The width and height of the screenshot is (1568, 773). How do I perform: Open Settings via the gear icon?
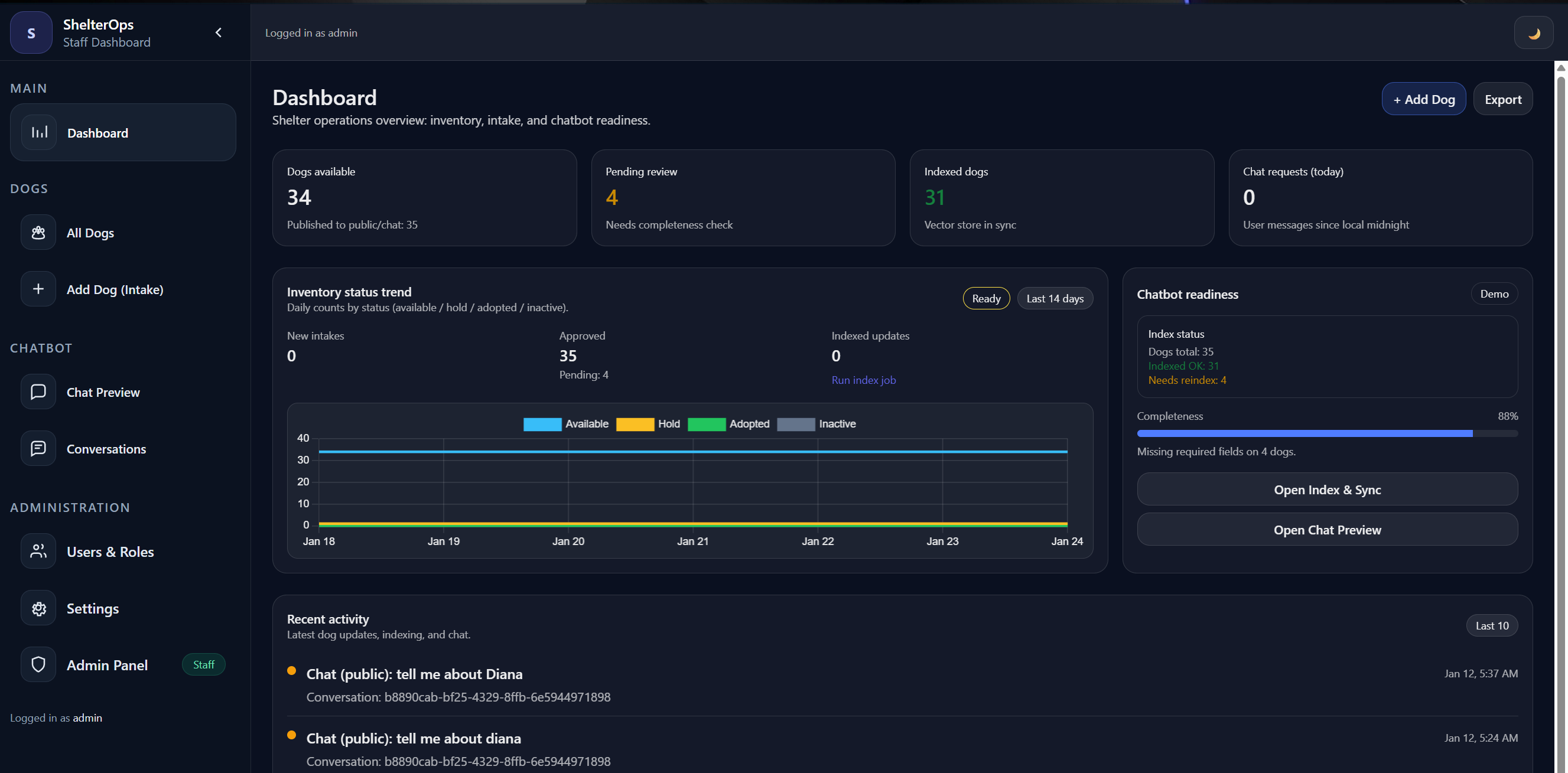click(x=38, y=608)
